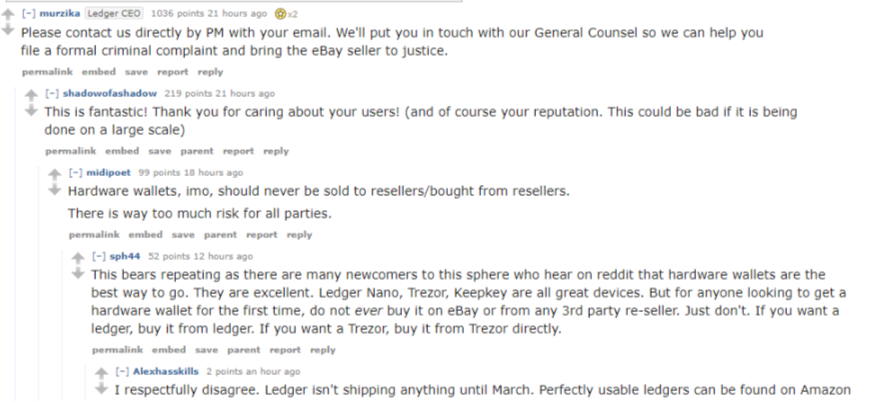Downvote murzika's comment

8,30
